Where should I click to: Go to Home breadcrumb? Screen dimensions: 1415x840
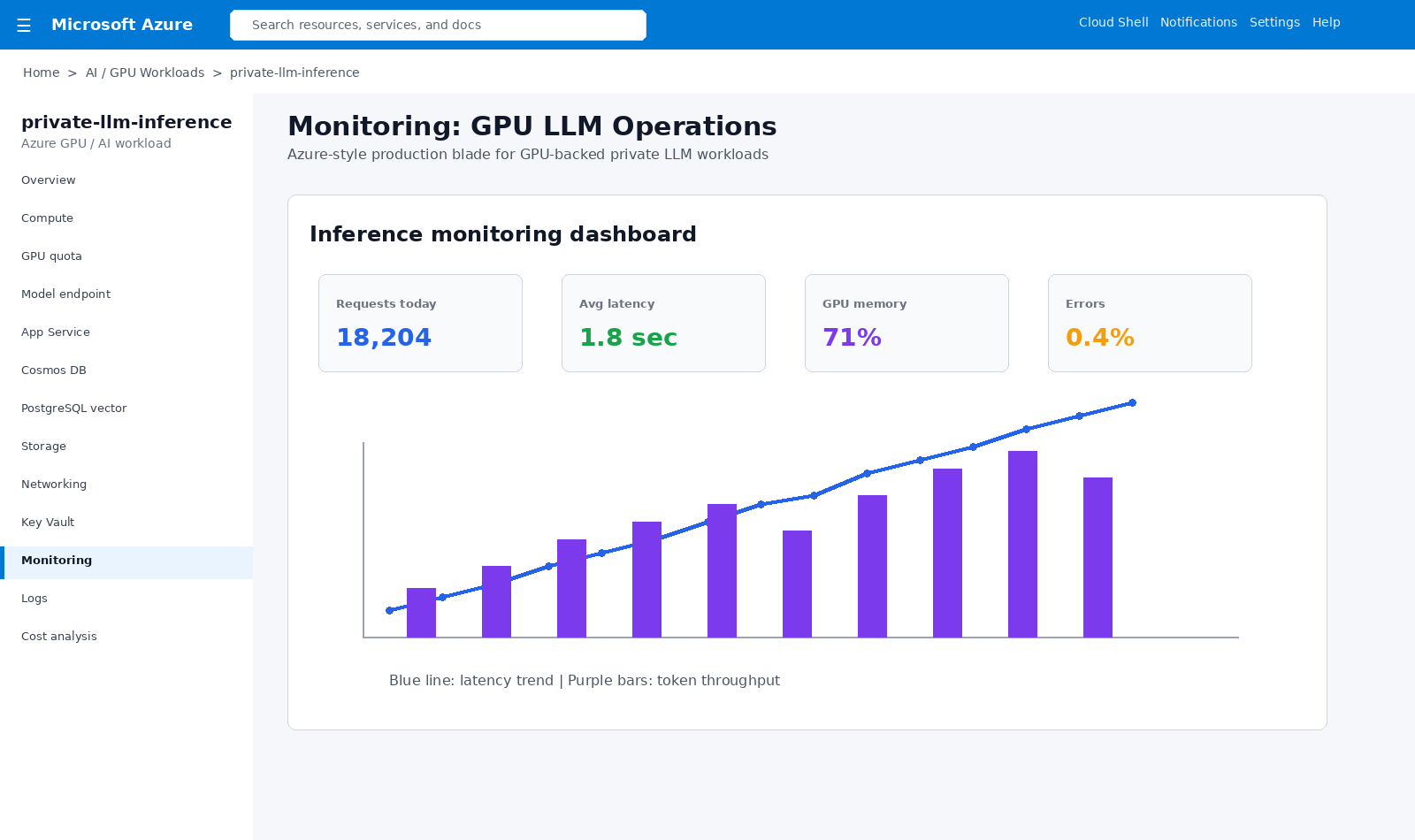click(x=42, y=73)
